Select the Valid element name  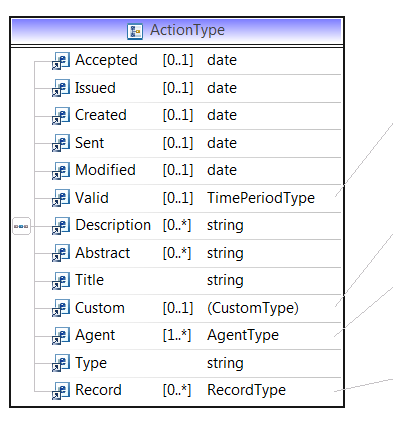click(92, 198)
